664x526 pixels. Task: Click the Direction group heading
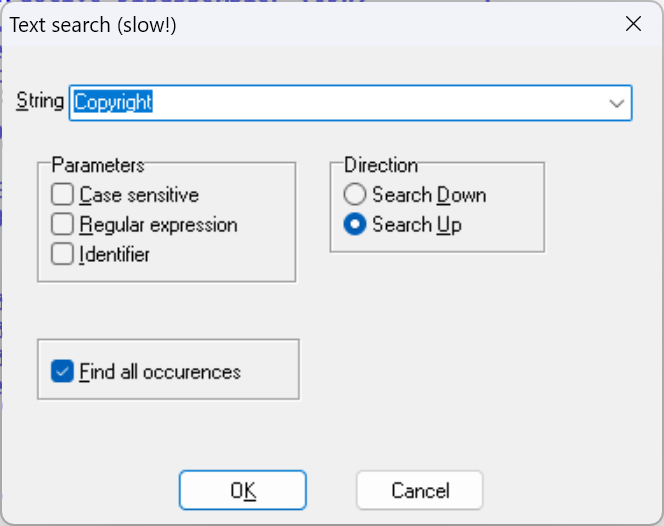pyautogui.click(x=381, y=165)
